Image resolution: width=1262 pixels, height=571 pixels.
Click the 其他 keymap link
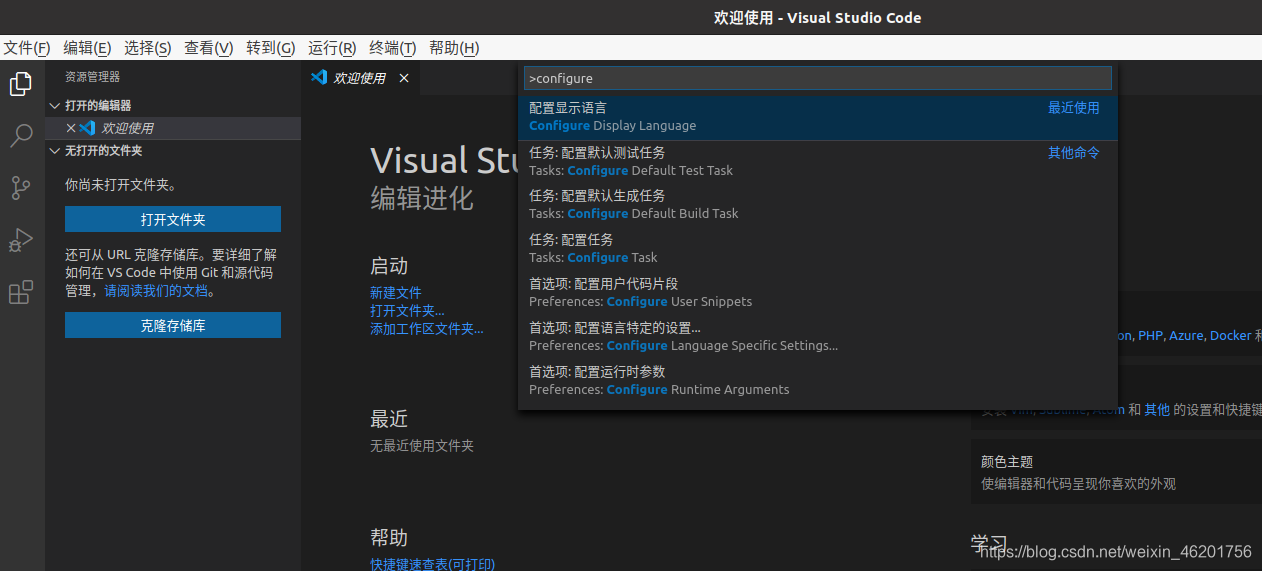point(1157,410)
